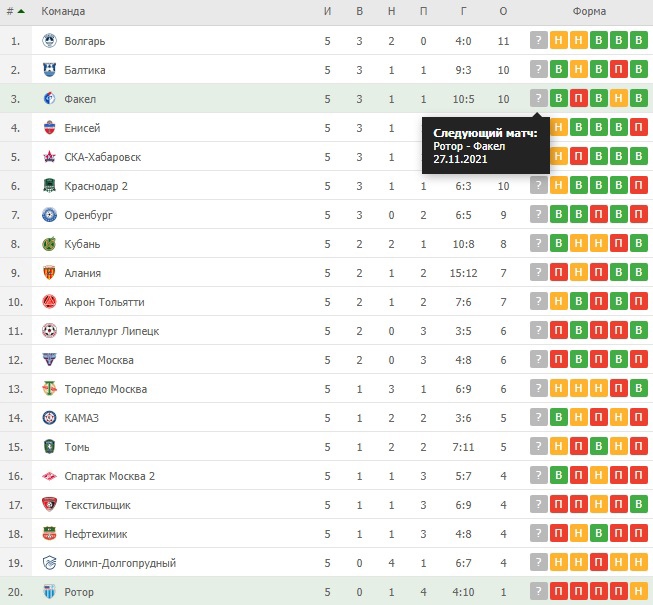
Task: Click the Томь green team emblem
Action: pos(50,447)
